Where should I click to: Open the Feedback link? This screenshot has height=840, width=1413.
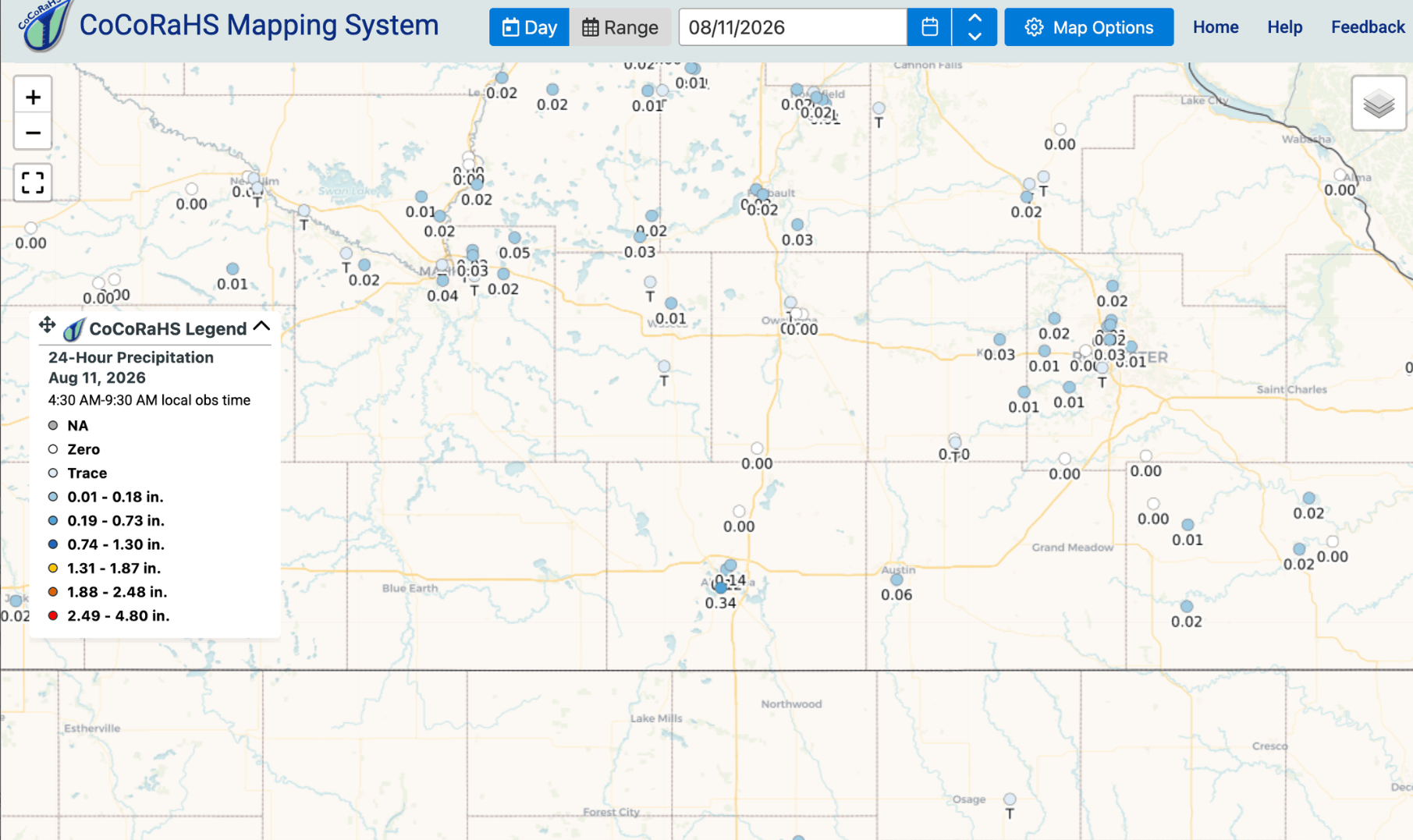pos(1368,27)
